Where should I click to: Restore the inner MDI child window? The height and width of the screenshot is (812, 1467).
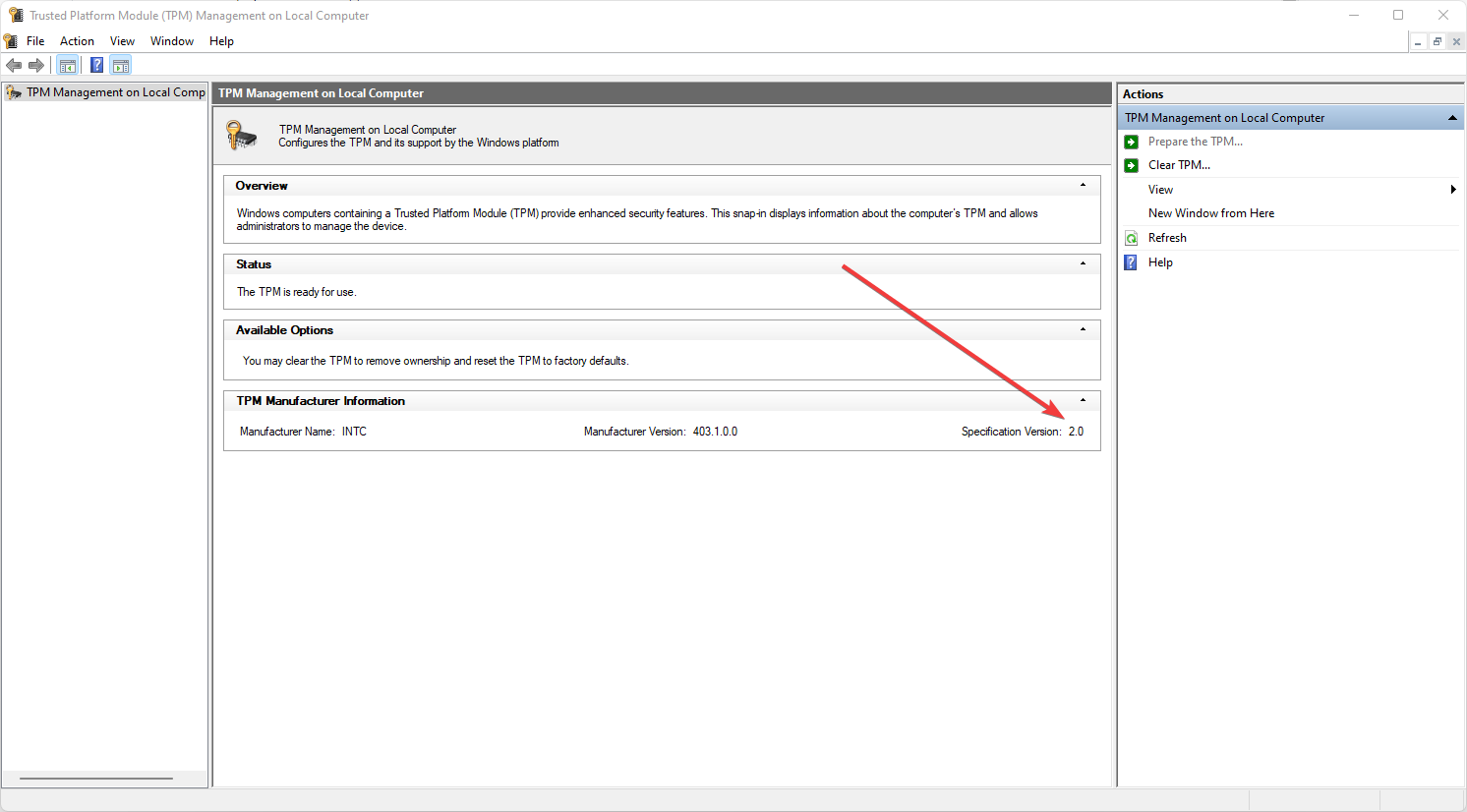pyautogui.click(x=1437, y=41)
